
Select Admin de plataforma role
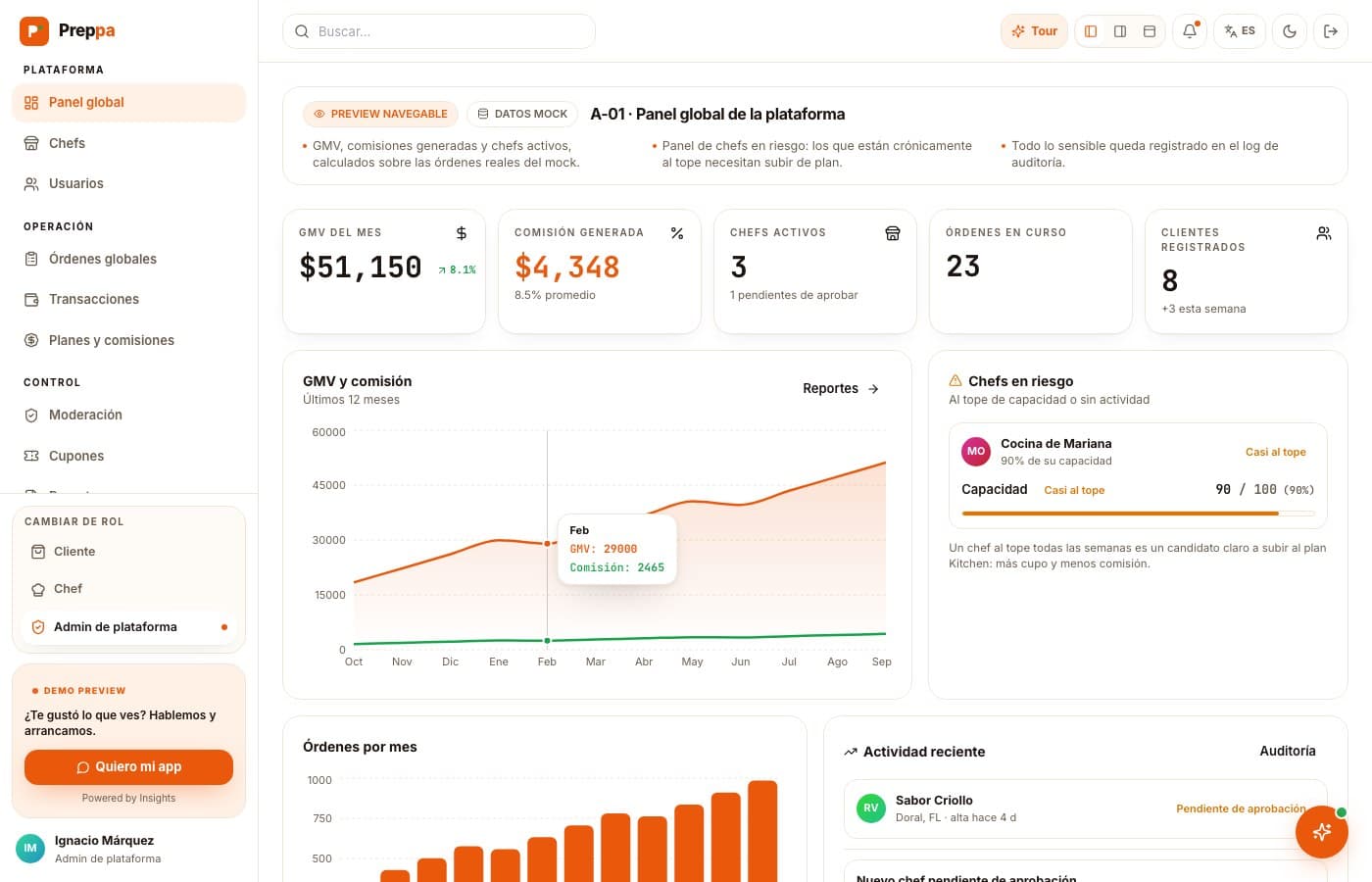[128, 627]
